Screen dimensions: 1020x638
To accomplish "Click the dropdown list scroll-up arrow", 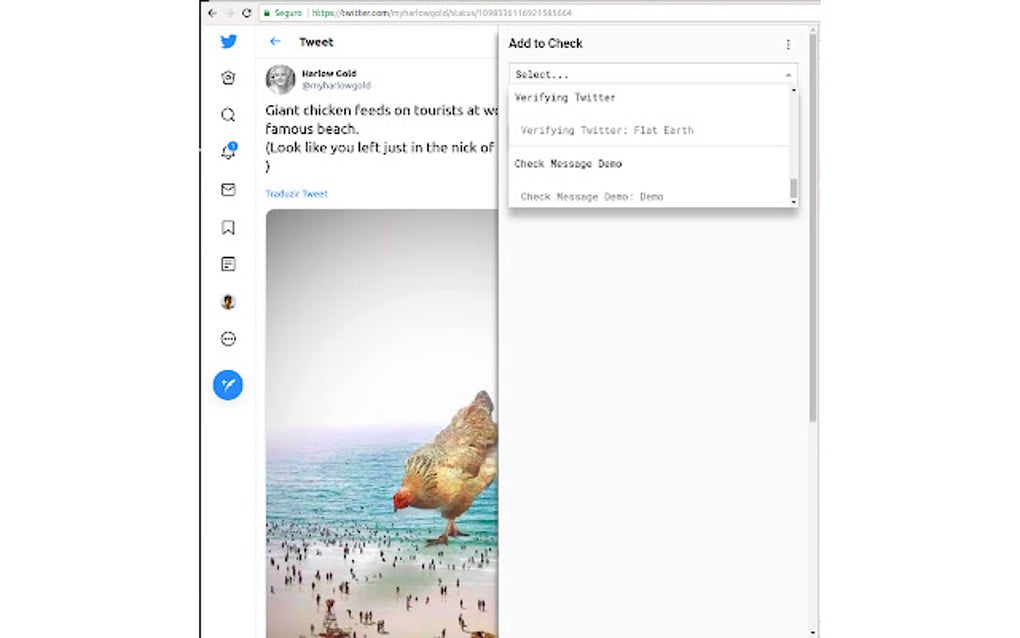I will (x=794, y=90).
